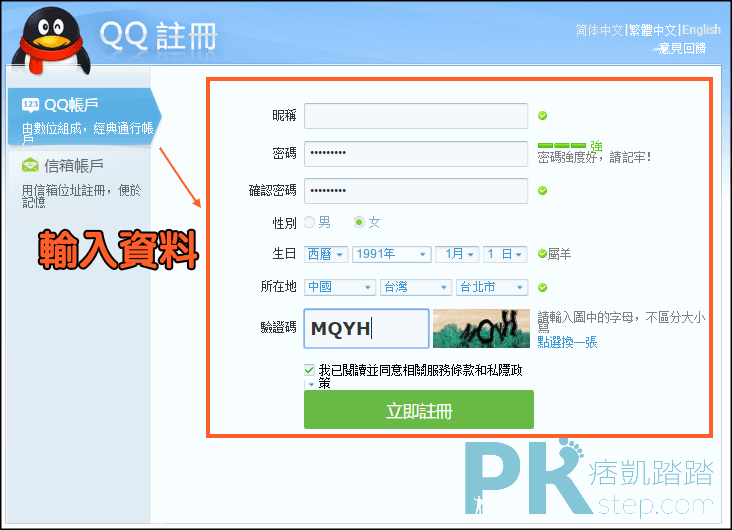The image size is (732, 530).
Task: Open the 中國 country dropdown
Action: pos(340,287)
